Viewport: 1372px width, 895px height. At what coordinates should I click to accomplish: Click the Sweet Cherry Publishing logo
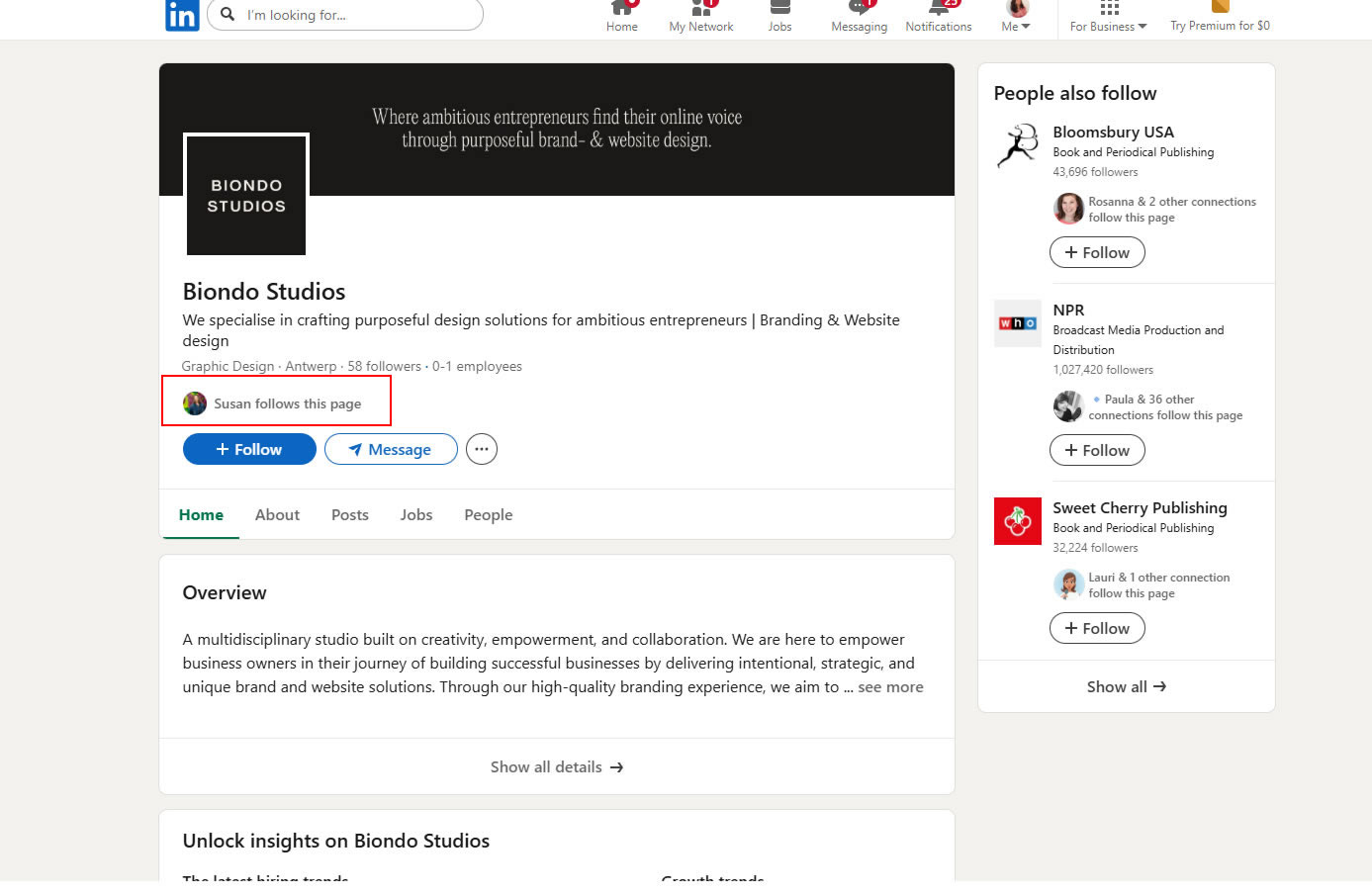(1017, 521)
